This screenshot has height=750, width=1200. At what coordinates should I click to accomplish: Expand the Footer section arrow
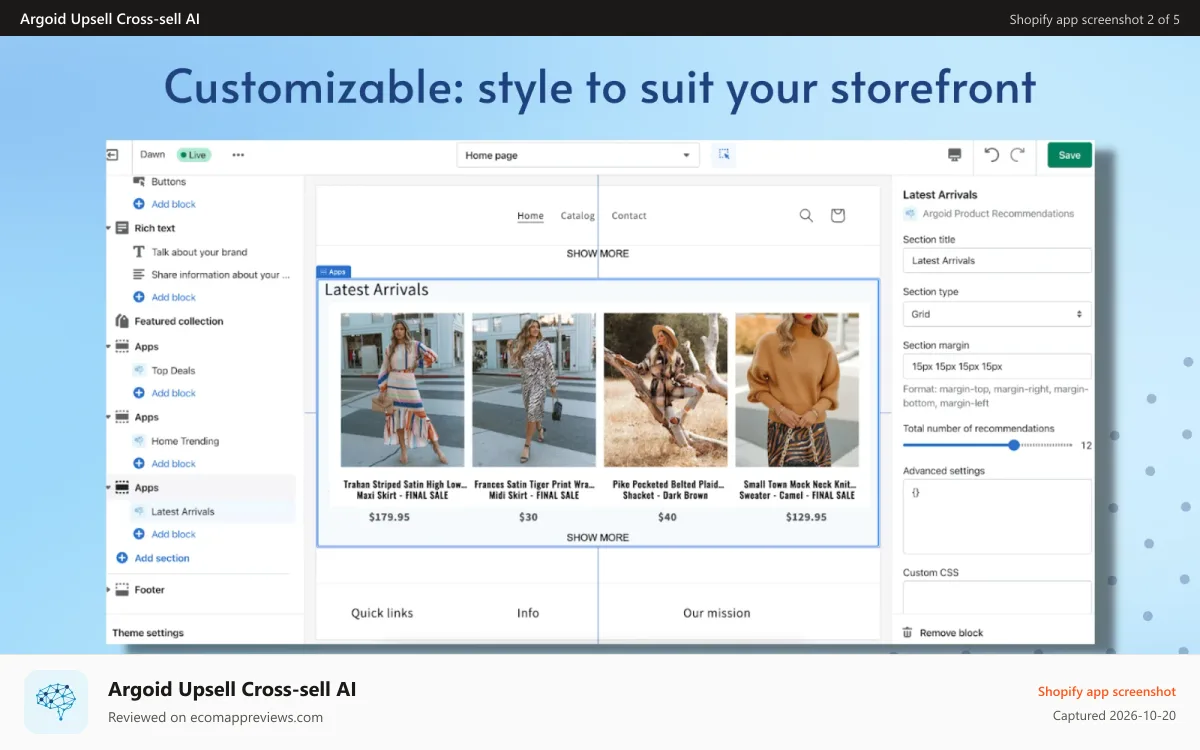click(109, 589)
